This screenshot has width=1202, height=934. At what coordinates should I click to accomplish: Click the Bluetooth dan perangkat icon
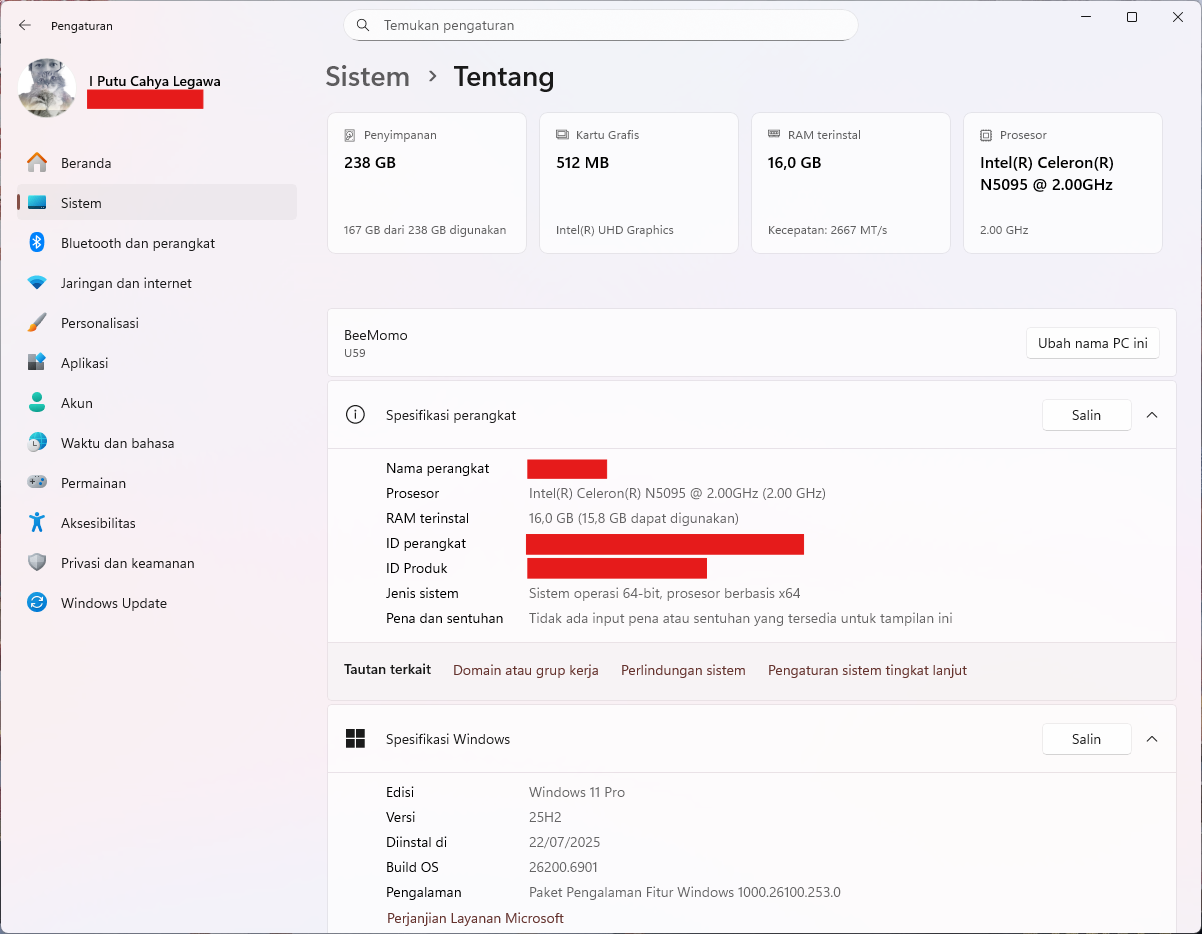click(37, 243)
